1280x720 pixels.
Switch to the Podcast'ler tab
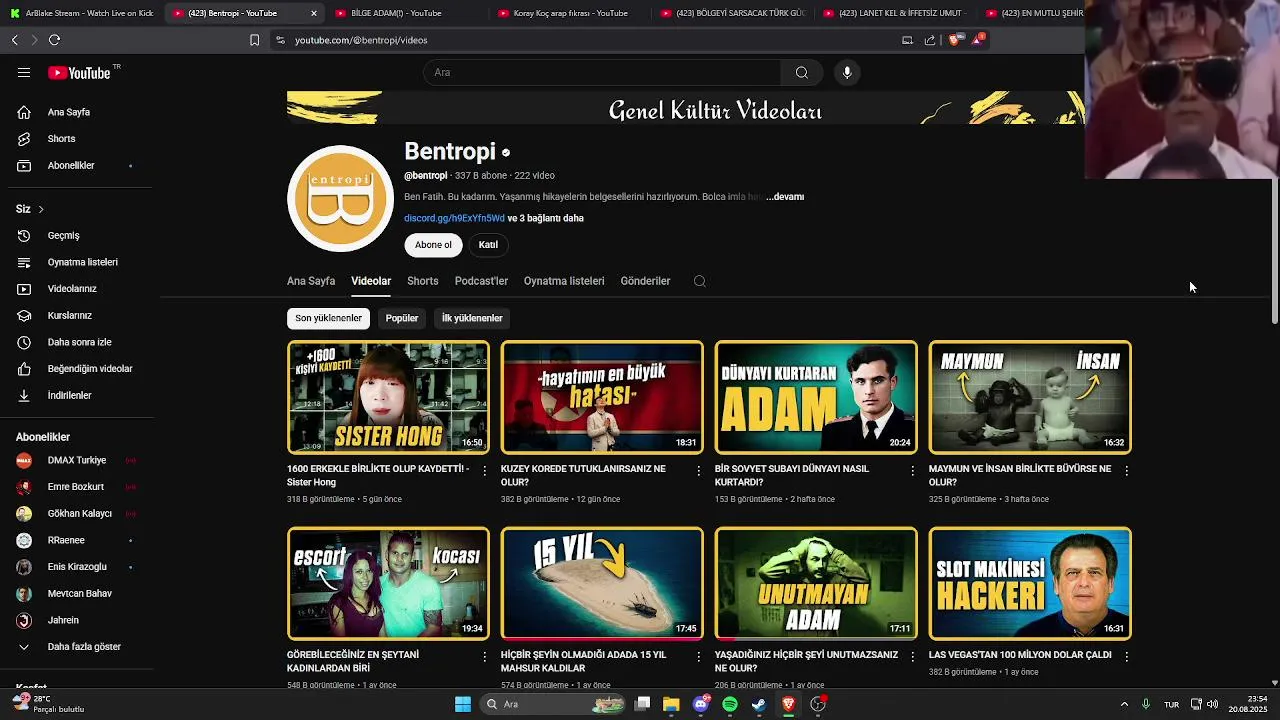(x=481, y=281)
